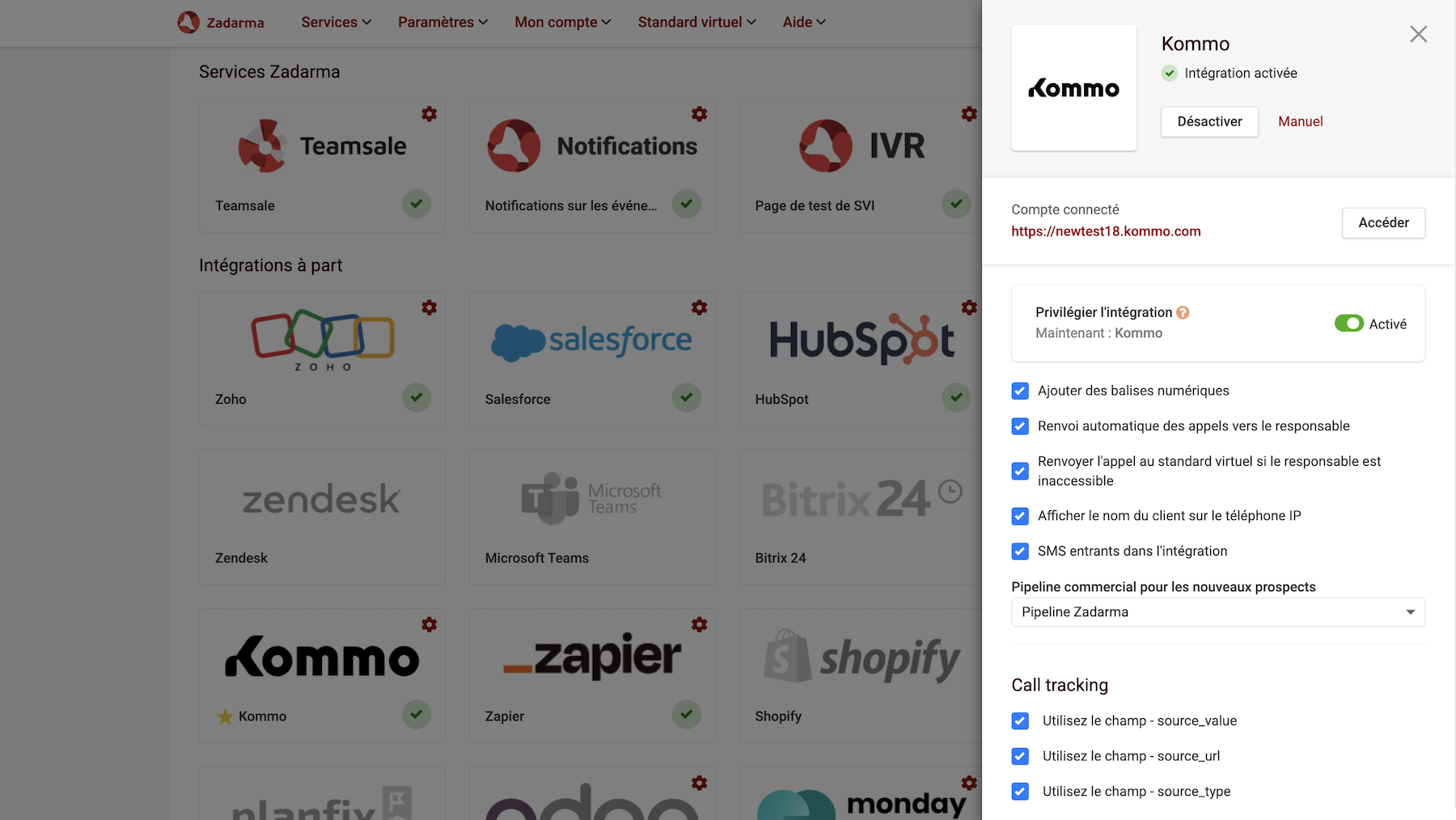Viewport: 1456px width, 820px height.
Task: Open settings gear on Notifications card
Action: coord(700,114)
